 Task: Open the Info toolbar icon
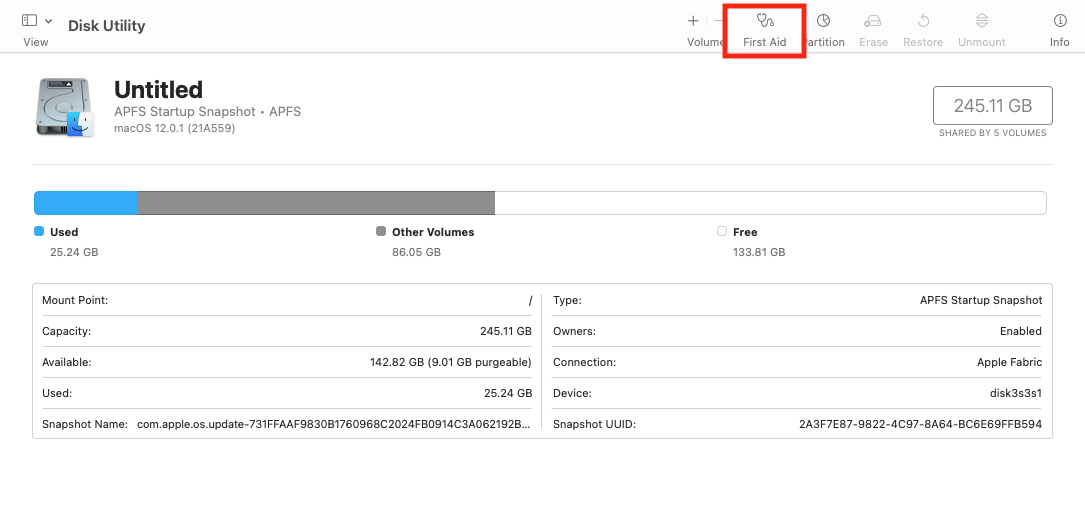tap(1059, 21)
